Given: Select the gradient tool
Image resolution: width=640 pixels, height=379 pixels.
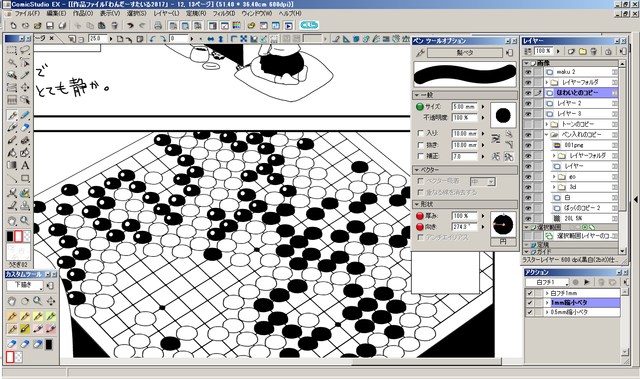Looking at the screenshot, I should (12, 165).
